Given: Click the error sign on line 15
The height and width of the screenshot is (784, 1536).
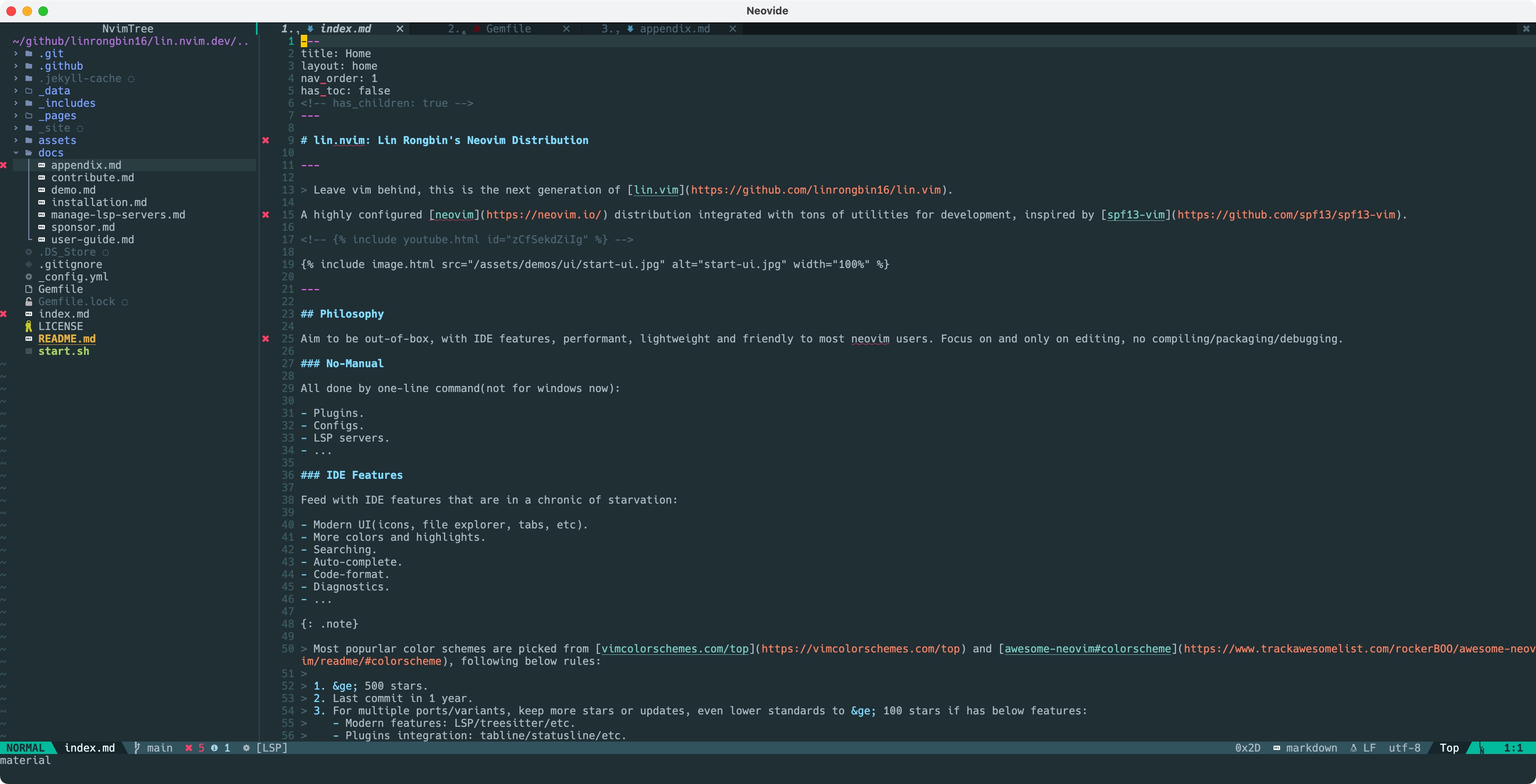Looking at the screenshot, I should (266, 215).
